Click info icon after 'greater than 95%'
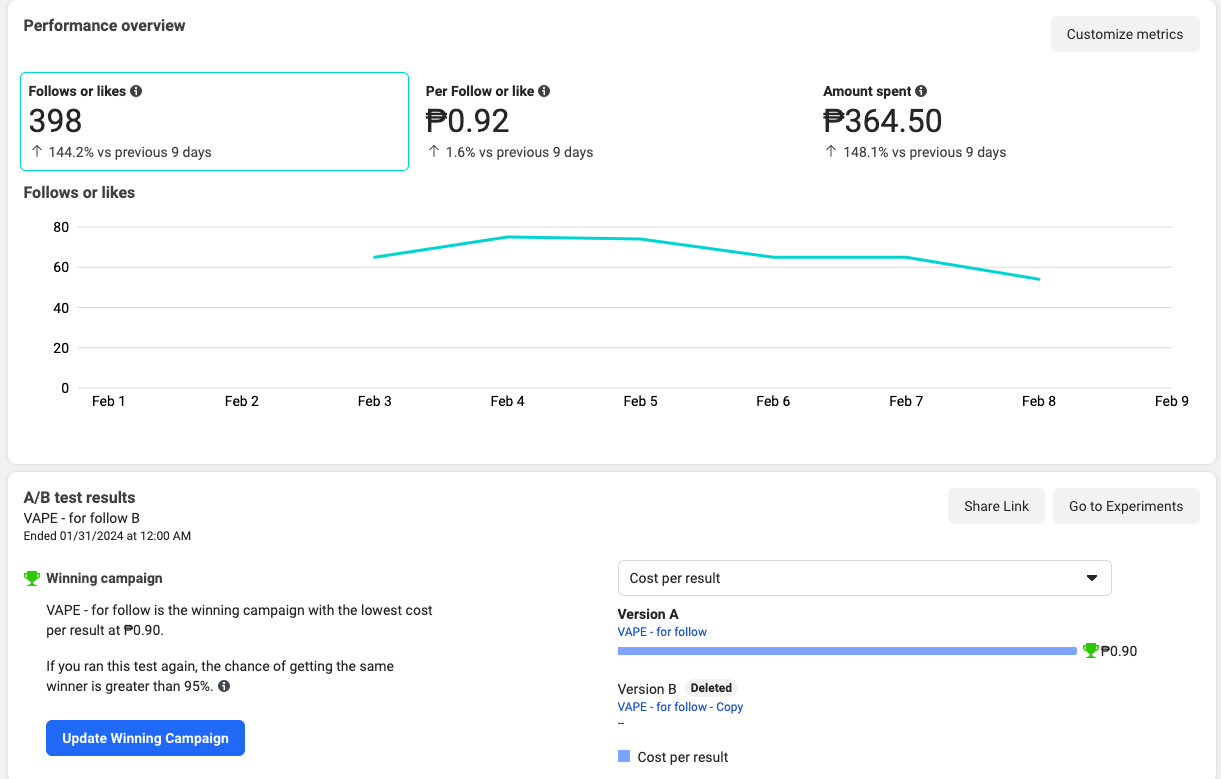This screenshot has width=1221, height=779. [x=224, y=686]
